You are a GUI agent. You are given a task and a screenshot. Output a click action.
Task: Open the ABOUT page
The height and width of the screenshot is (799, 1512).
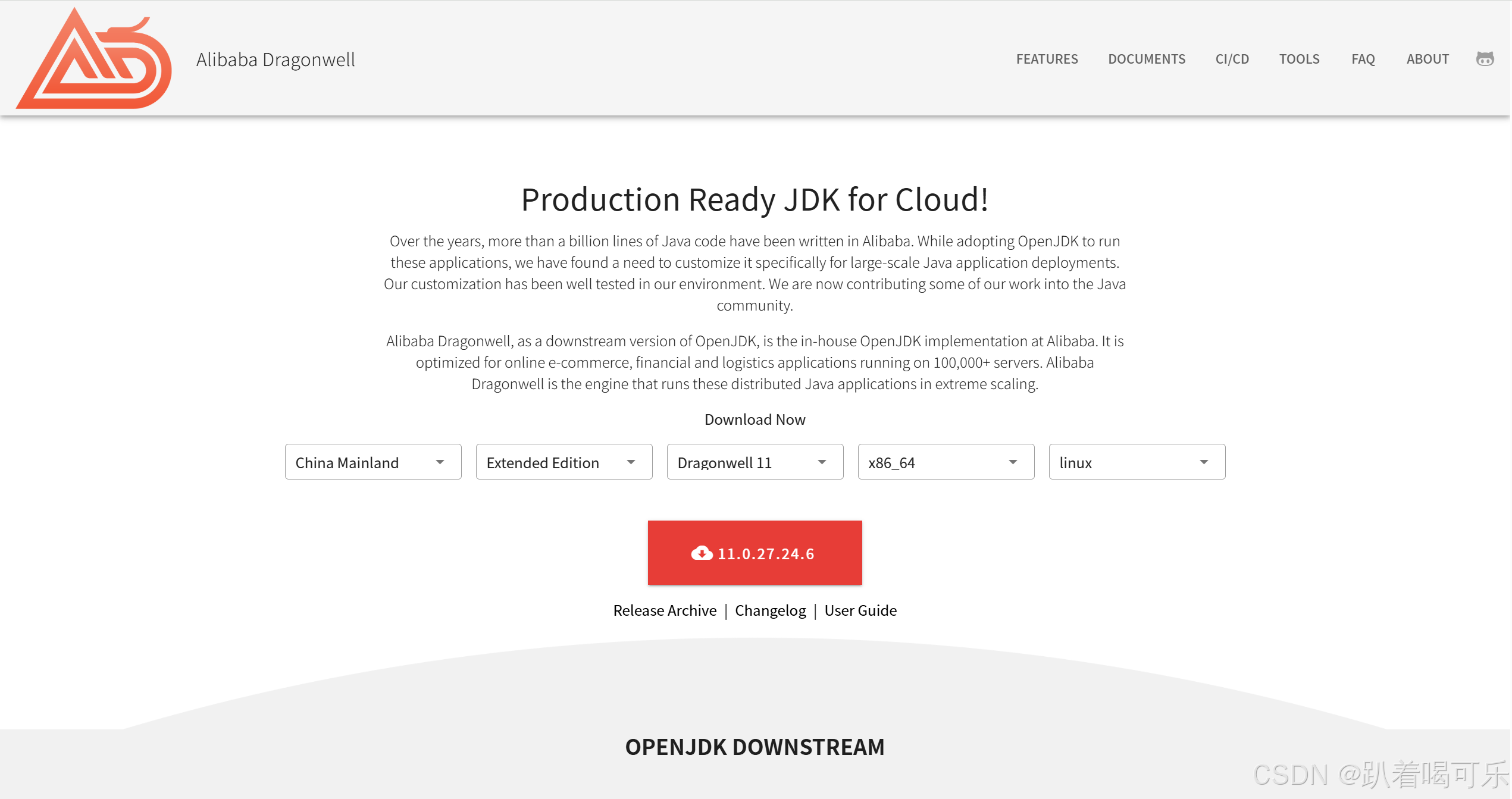tap(1428, 59)
